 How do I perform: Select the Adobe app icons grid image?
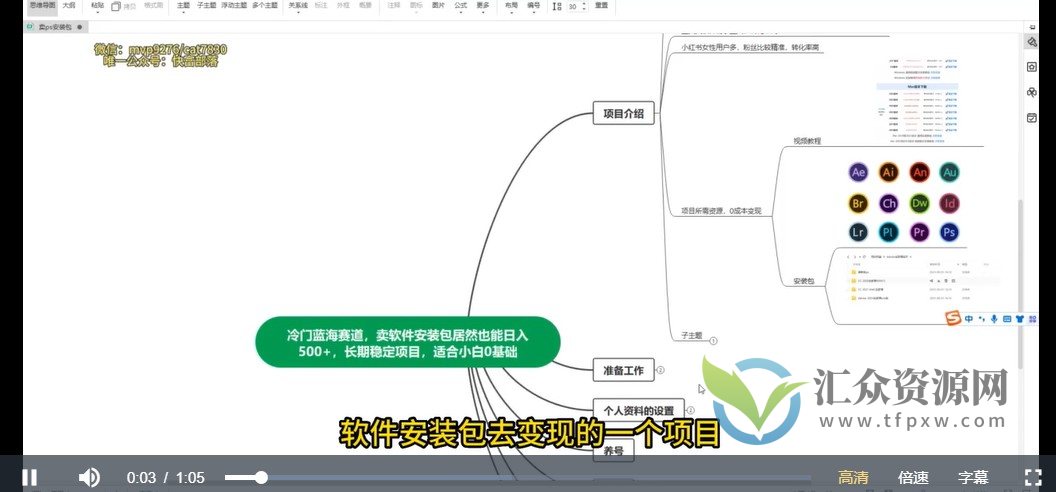tap(904, 202)
